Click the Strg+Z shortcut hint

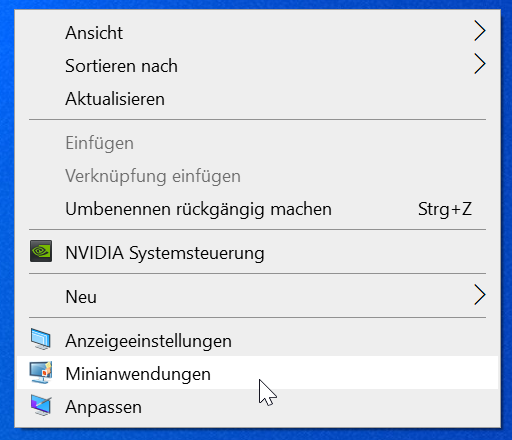445,210
